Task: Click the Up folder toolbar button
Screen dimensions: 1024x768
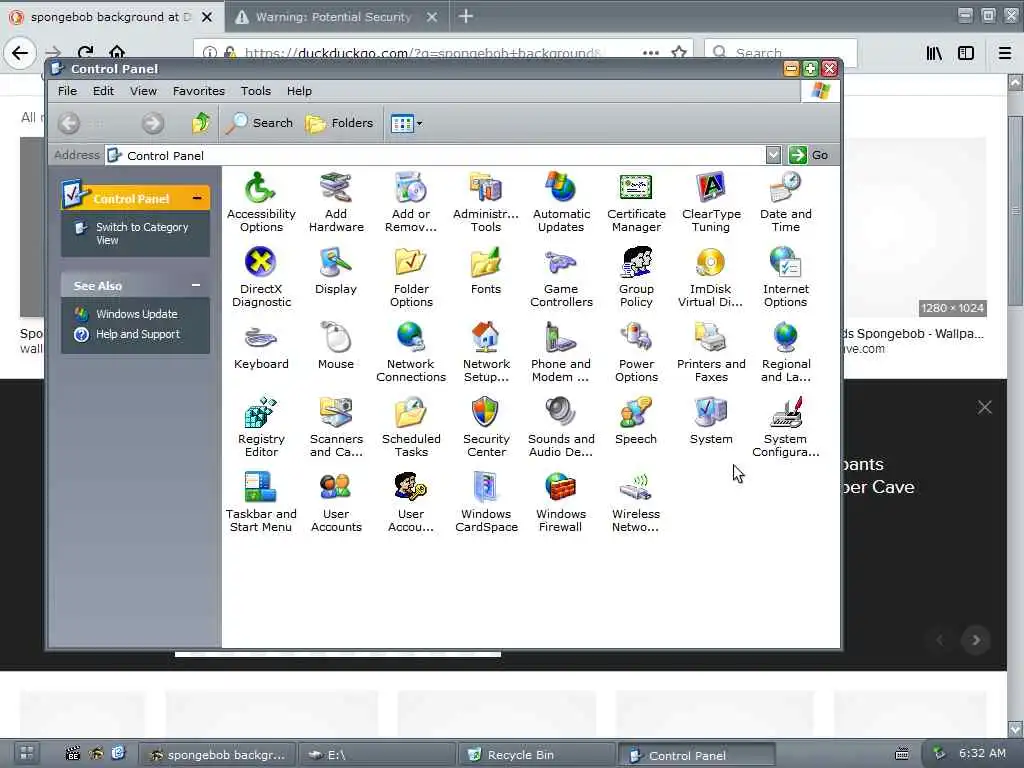Action: tap(200, 123)
